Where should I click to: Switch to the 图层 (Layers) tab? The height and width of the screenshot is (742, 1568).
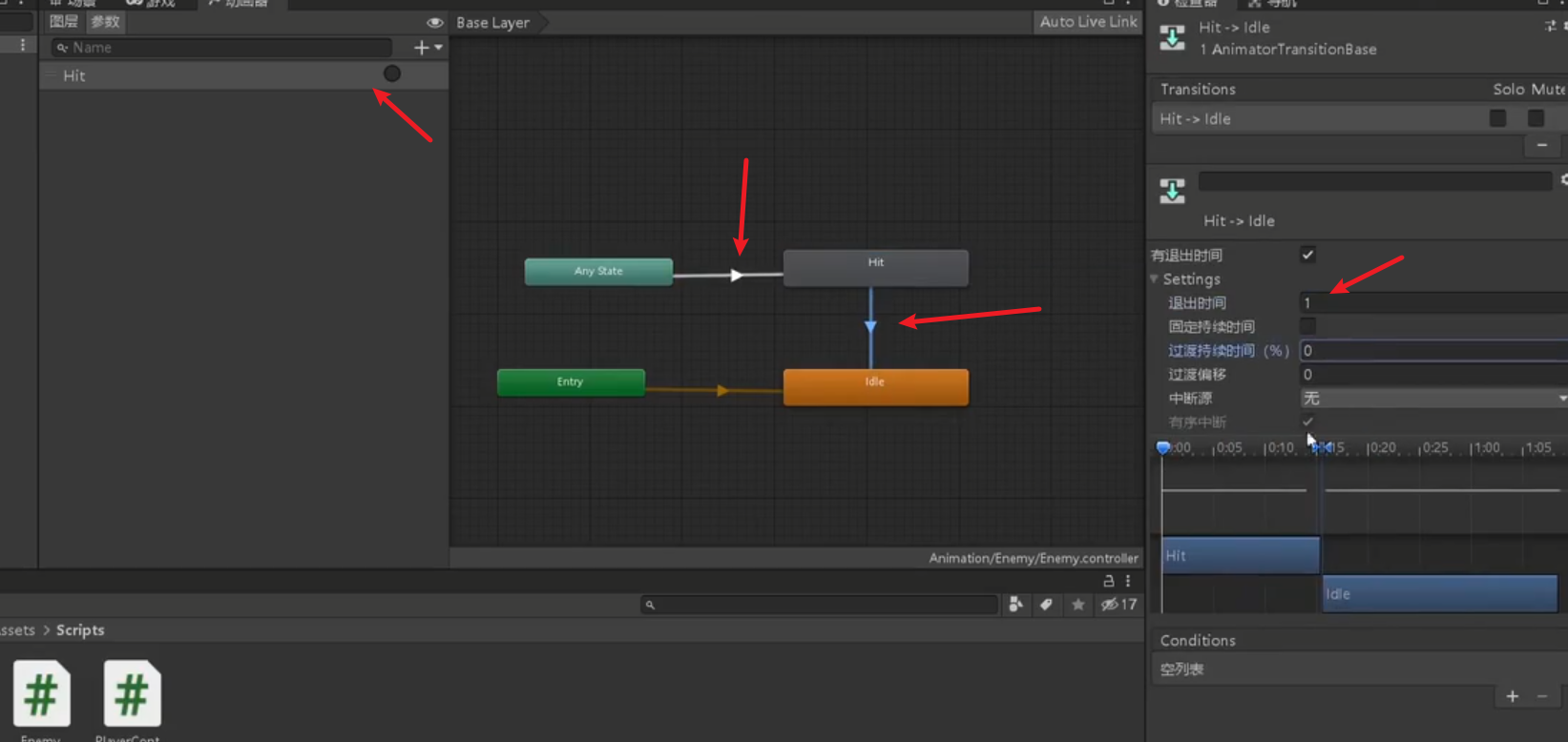[64, 21]
